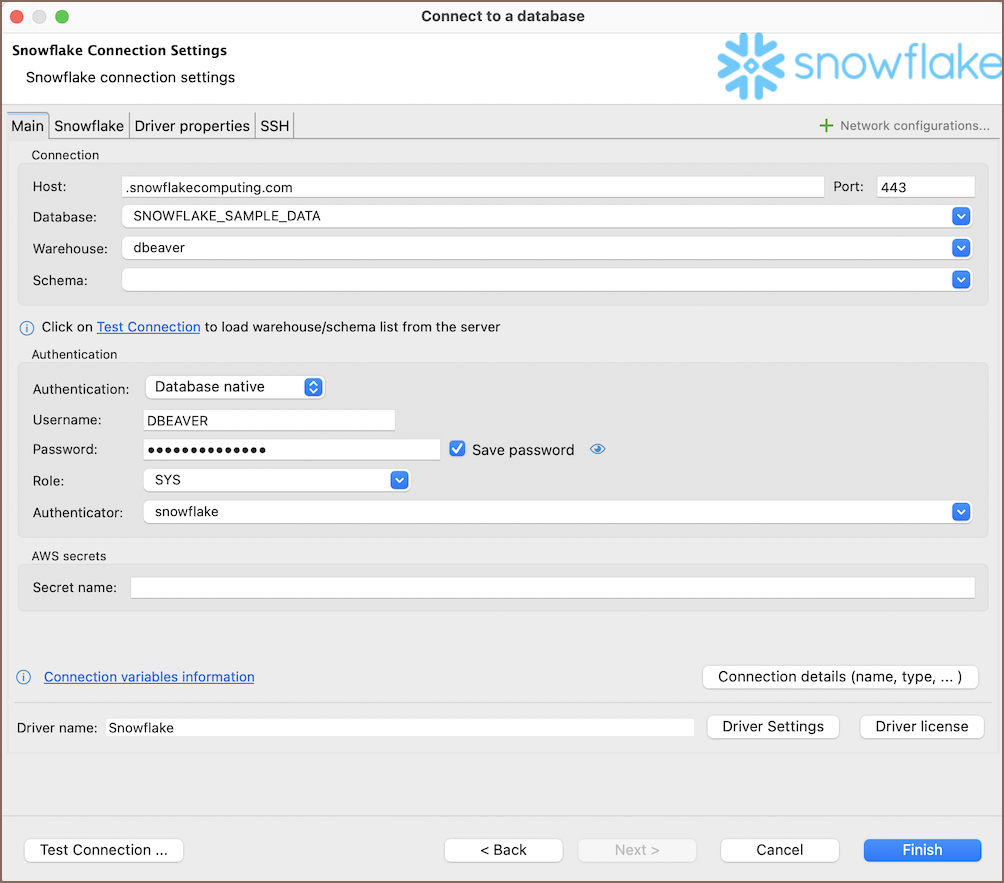The height and width of the screenshot is (883, 1004).
Task: Click the Driver Settings button
Action: (x=773, y=727)
